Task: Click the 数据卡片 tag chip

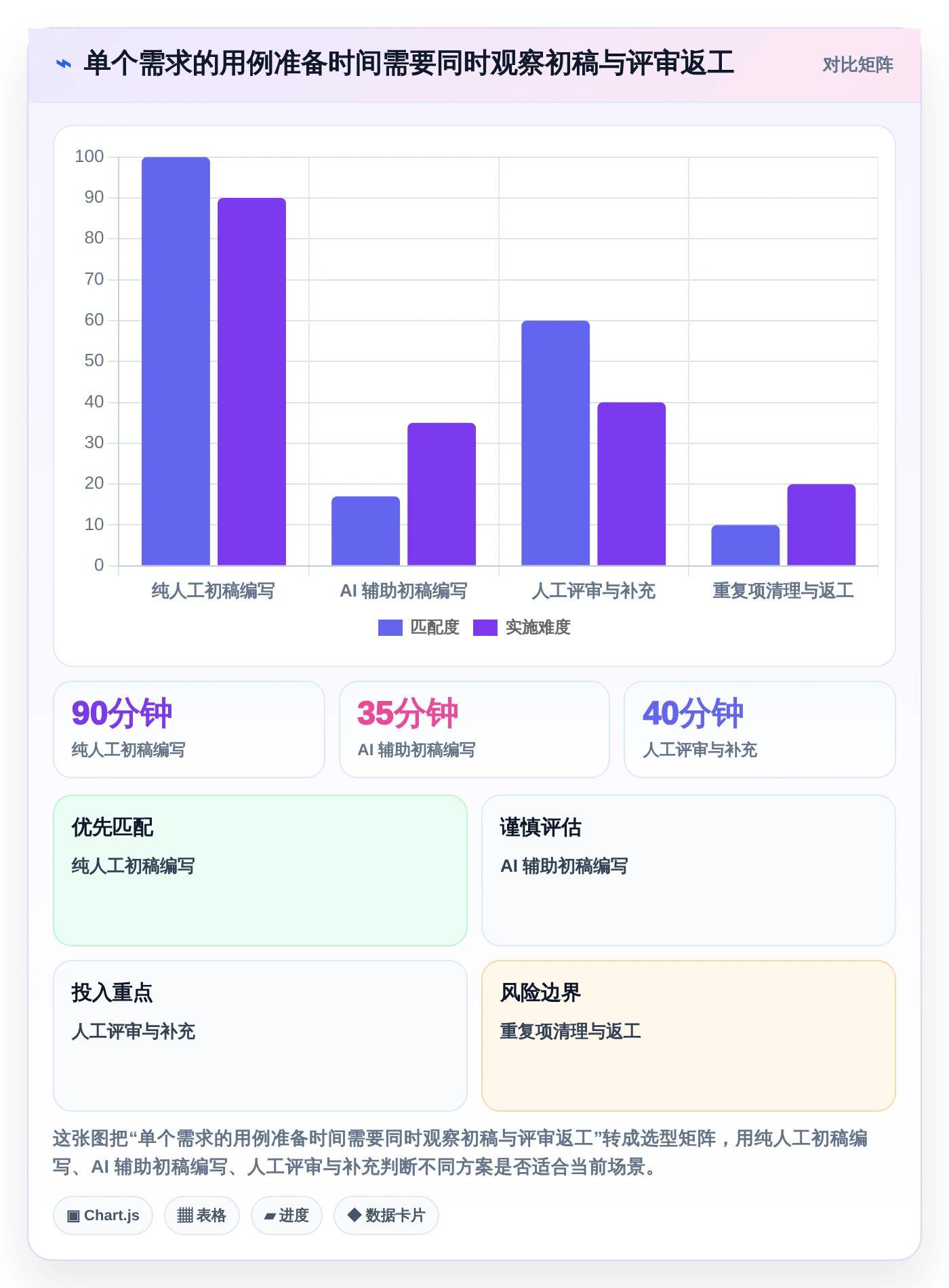Action: (386, 1215)
